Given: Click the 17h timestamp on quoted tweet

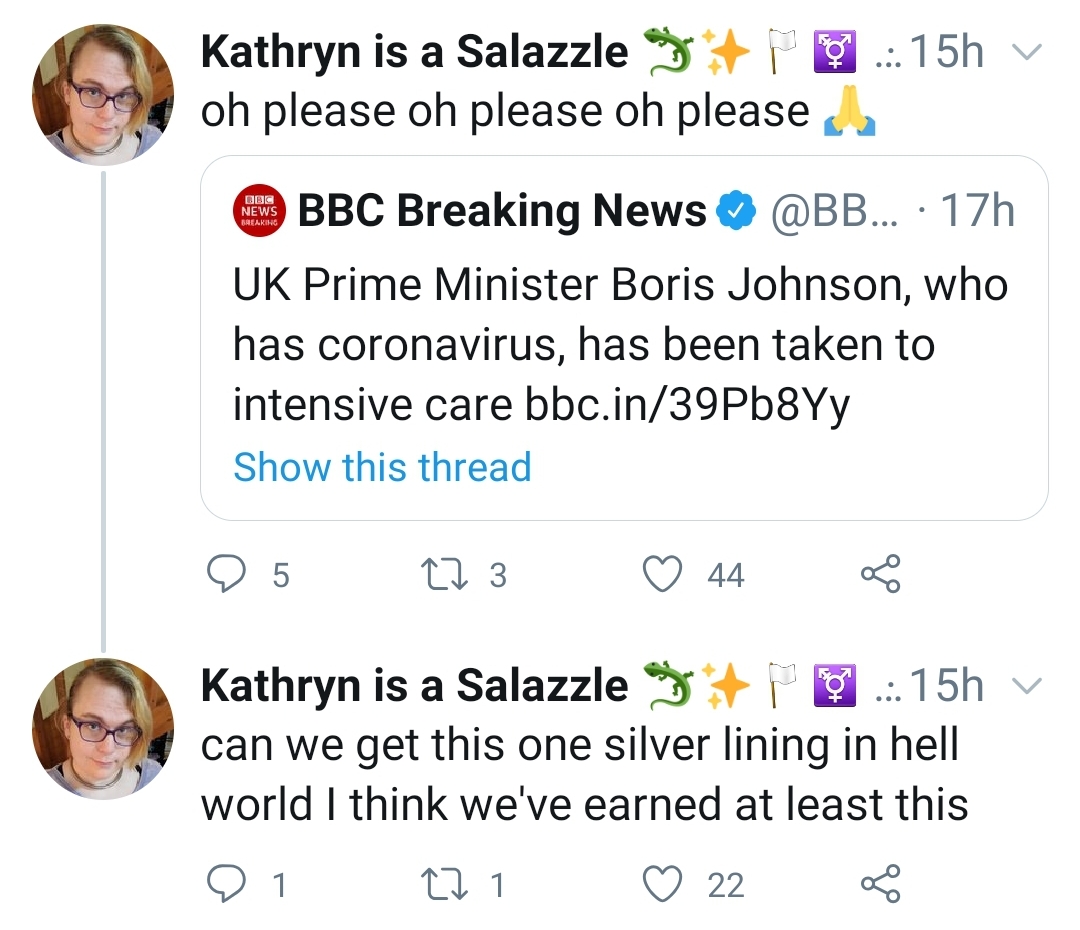Looking at the screenshot, I should 977,210.
